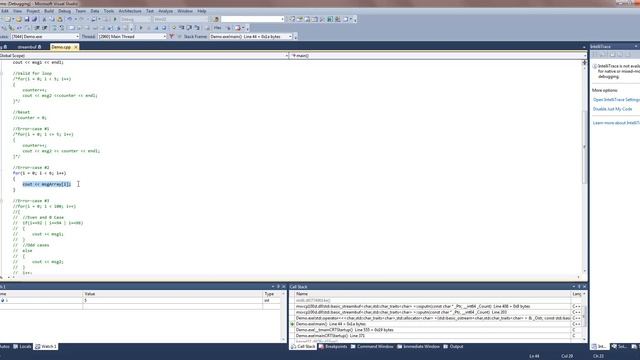The image size is (640, 360).
Task: Click the Save All toolbar icon
Action: coord(34,19)
